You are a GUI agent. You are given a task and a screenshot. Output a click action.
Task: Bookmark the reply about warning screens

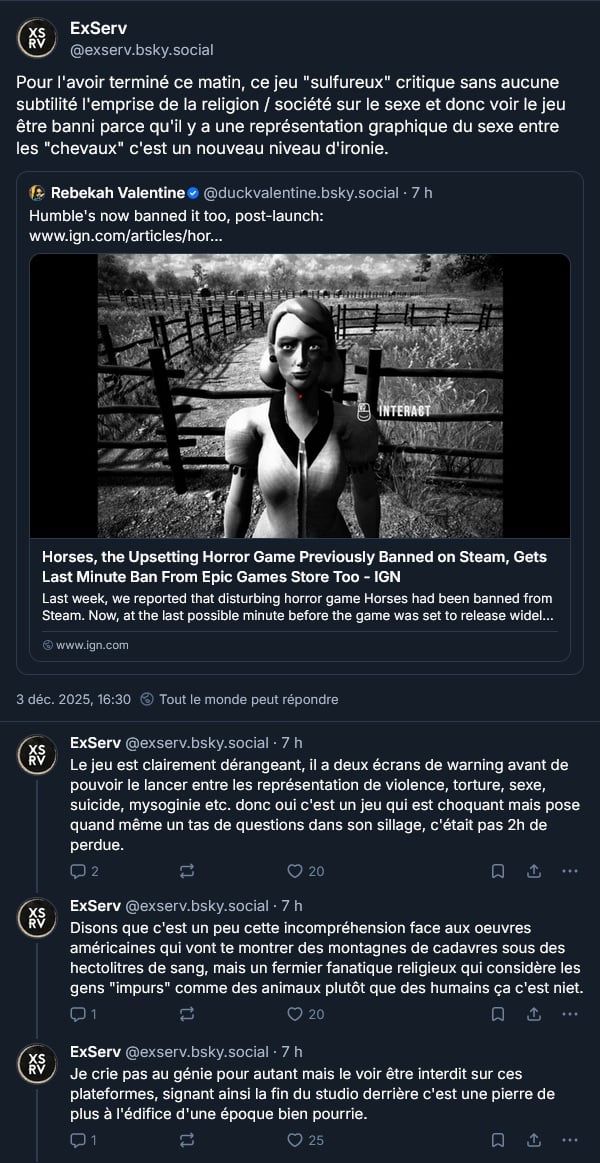(x=498, y=871)
